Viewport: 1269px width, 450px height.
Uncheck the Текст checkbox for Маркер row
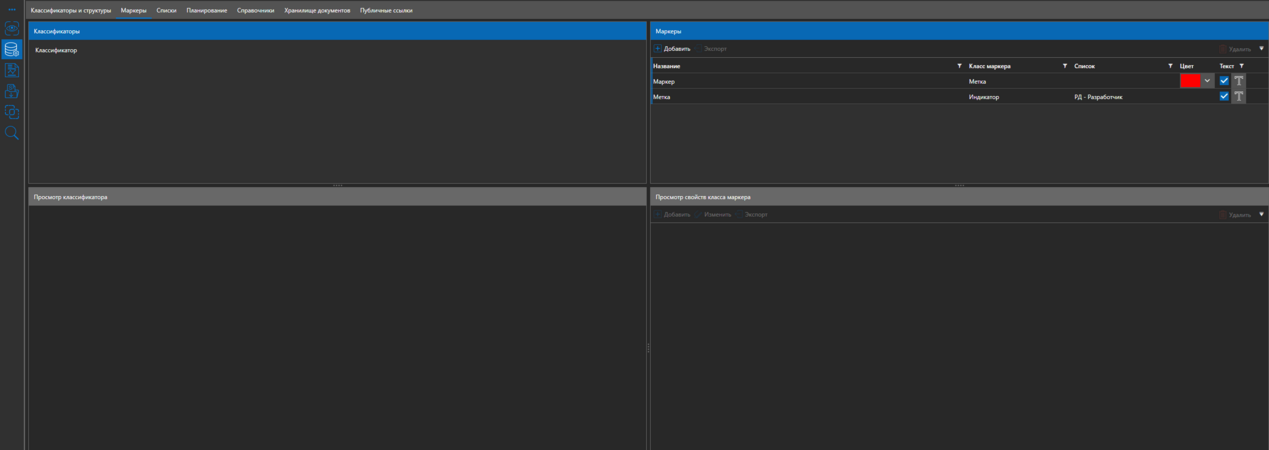1224,81
